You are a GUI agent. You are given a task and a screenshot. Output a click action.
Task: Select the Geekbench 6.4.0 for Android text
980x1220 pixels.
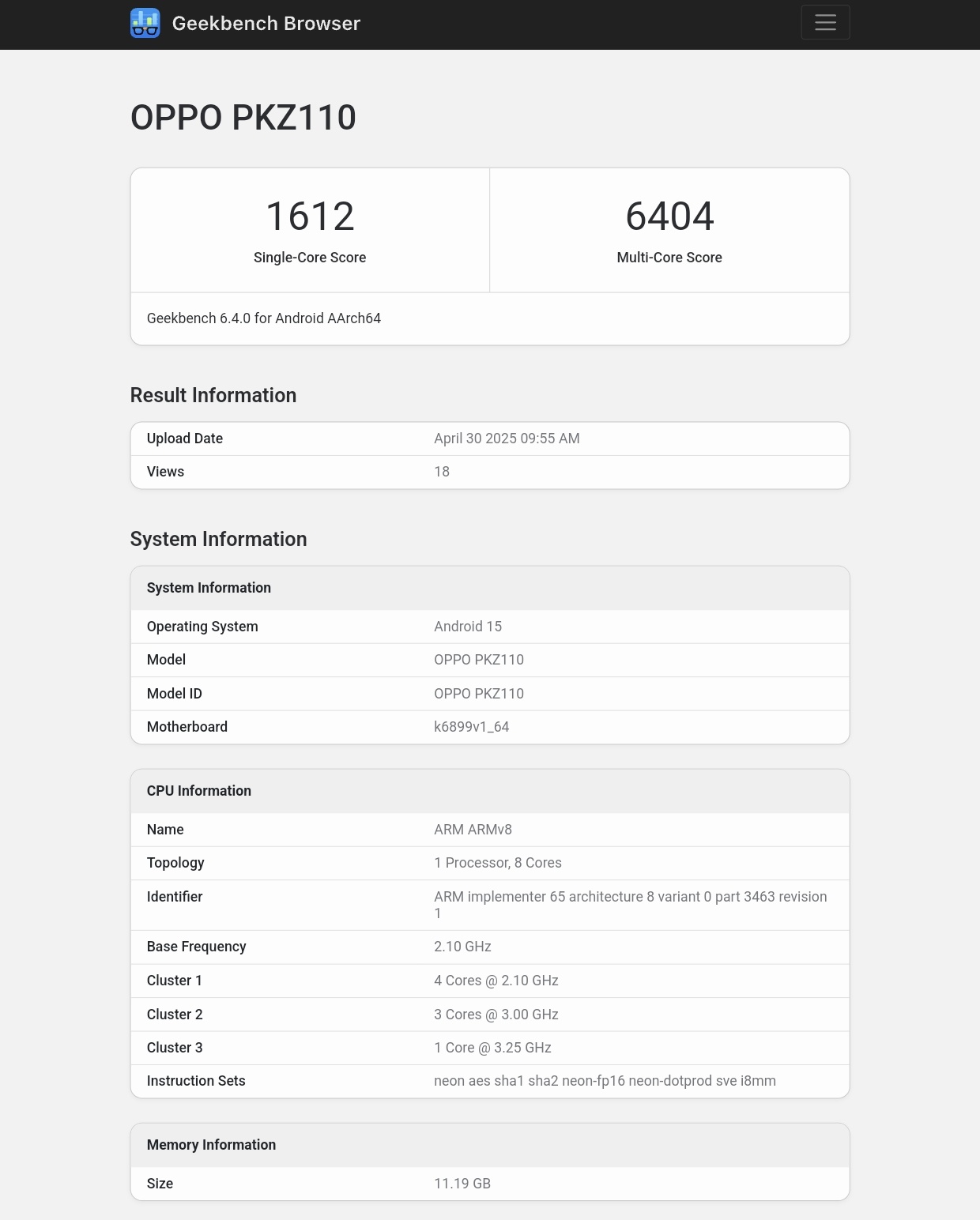[263, 318]
